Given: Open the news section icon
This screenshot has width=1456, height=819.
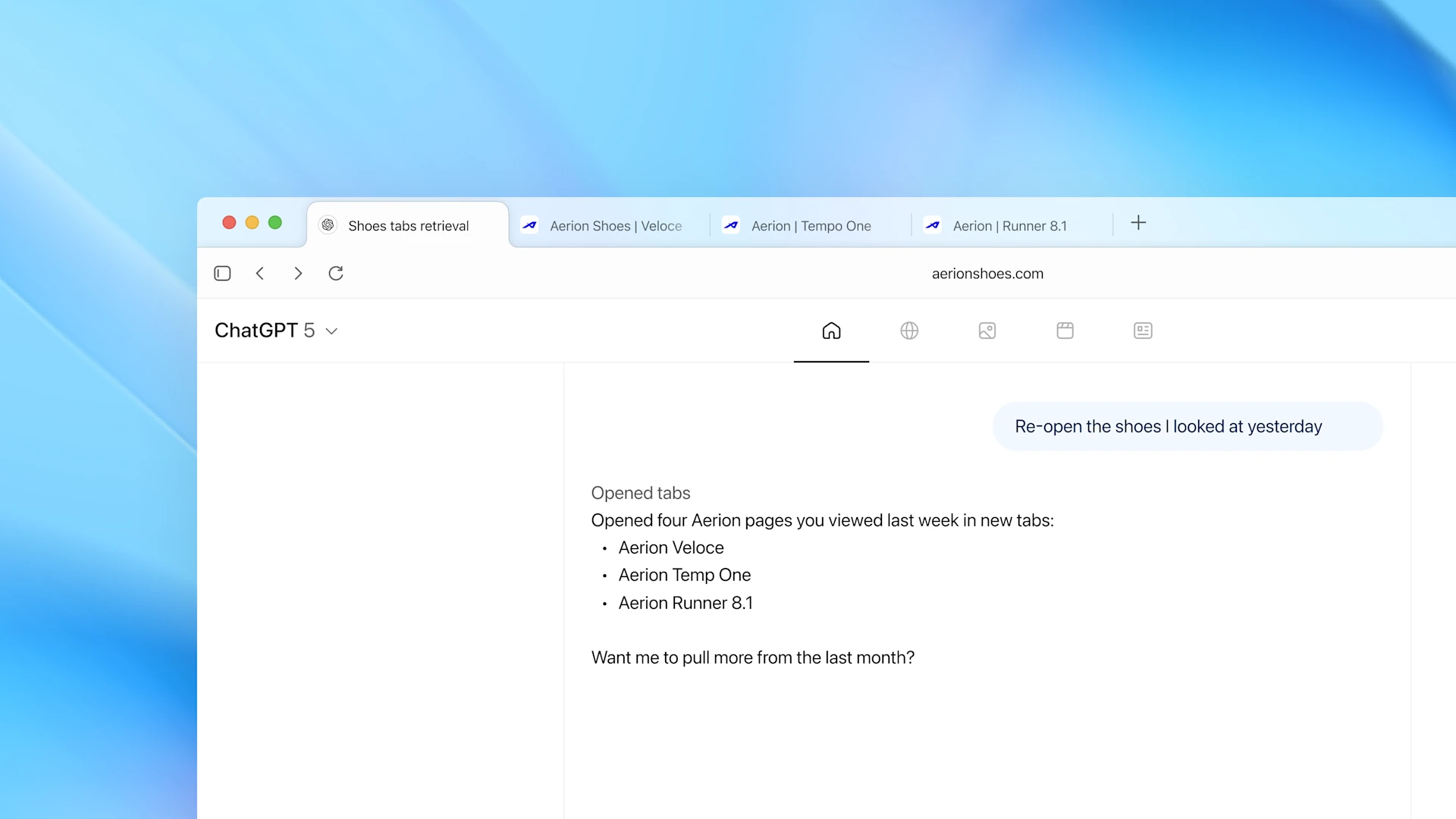Looking at the screenshot, I should coord(1143,331).
